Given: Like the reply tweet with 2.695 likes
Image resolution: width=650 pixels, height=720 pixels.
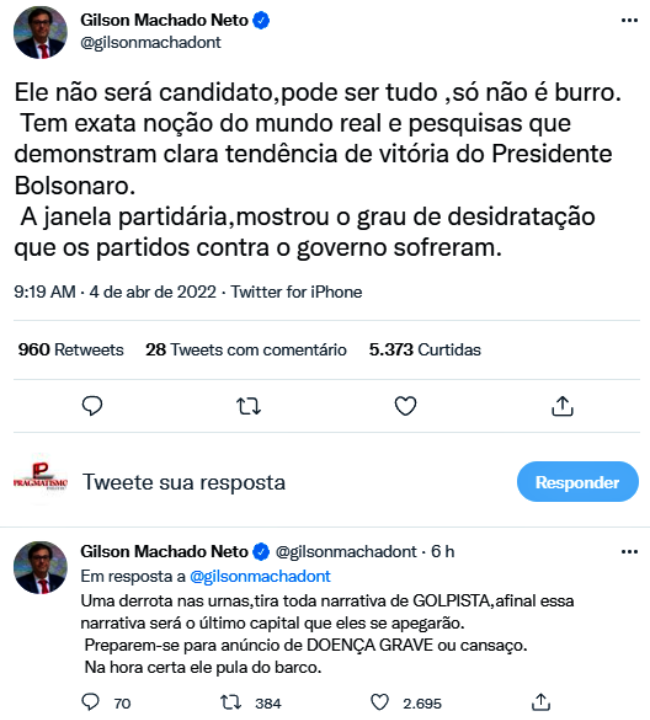Looking at the screenshot, I should [378, 702].
